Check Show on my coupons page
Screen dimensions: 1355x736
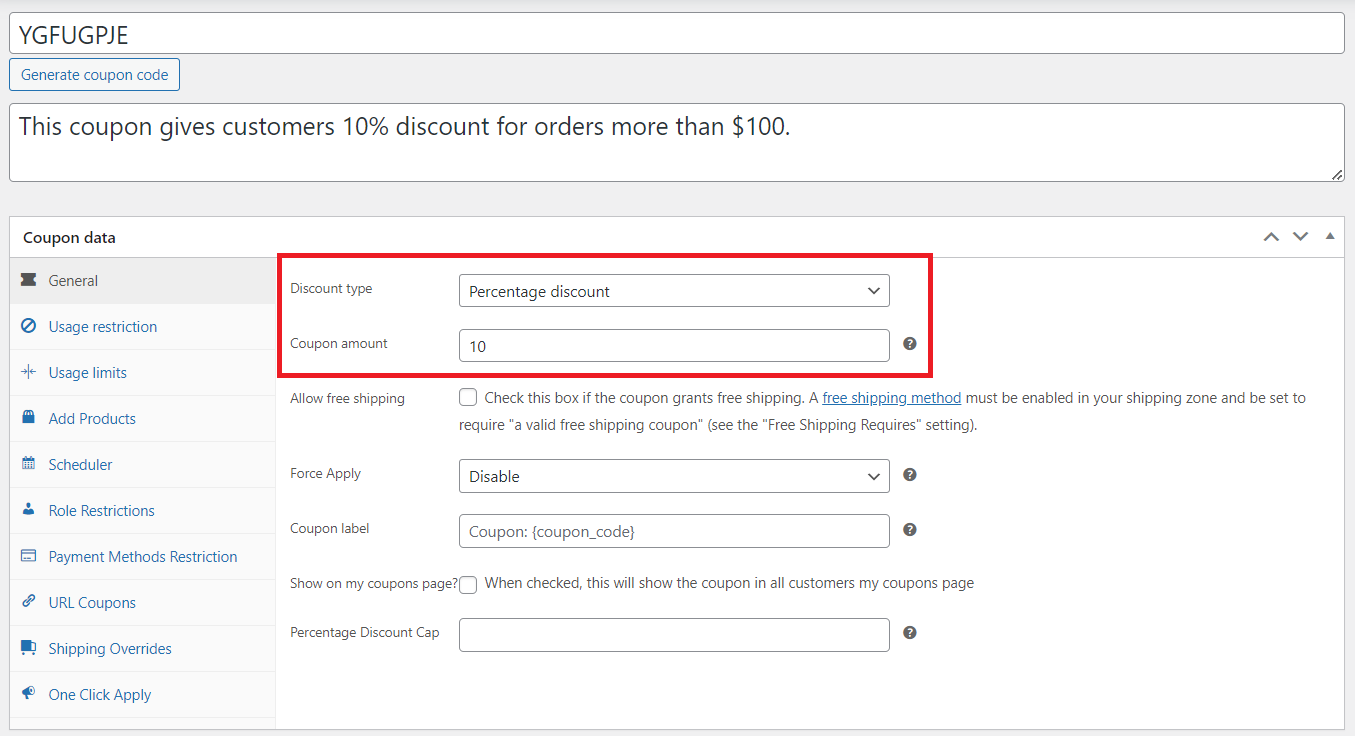pos(468,584)
